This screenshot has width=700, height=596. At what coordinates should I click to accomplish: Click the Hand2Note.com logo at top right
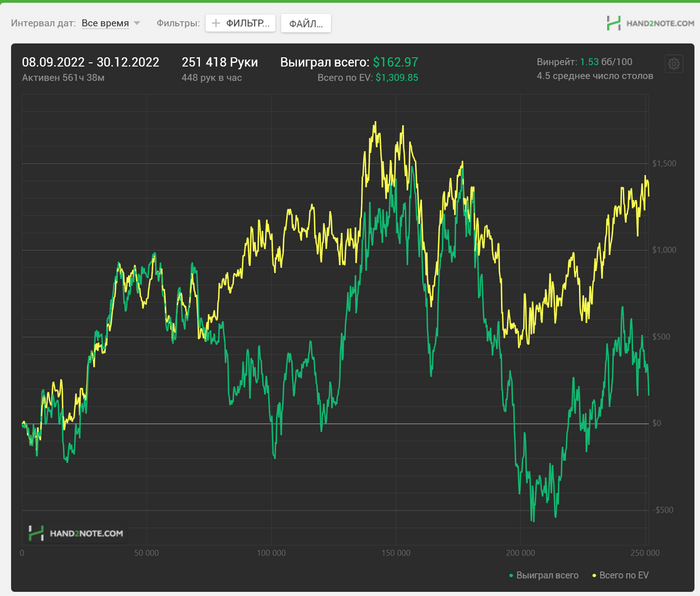click(650, 23)
